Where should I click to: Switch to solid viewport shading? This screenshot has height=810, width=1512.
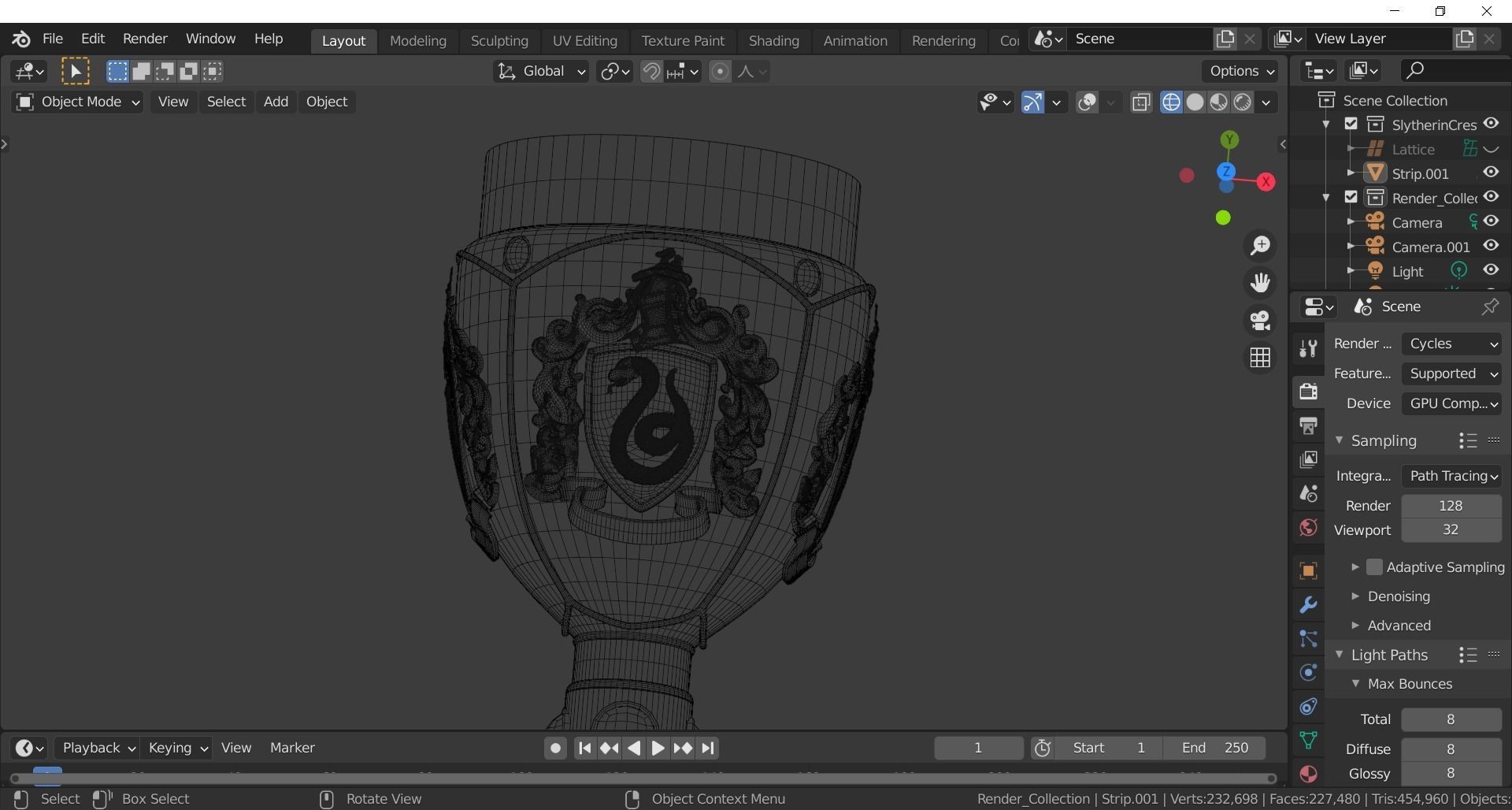click(1195, 102)
